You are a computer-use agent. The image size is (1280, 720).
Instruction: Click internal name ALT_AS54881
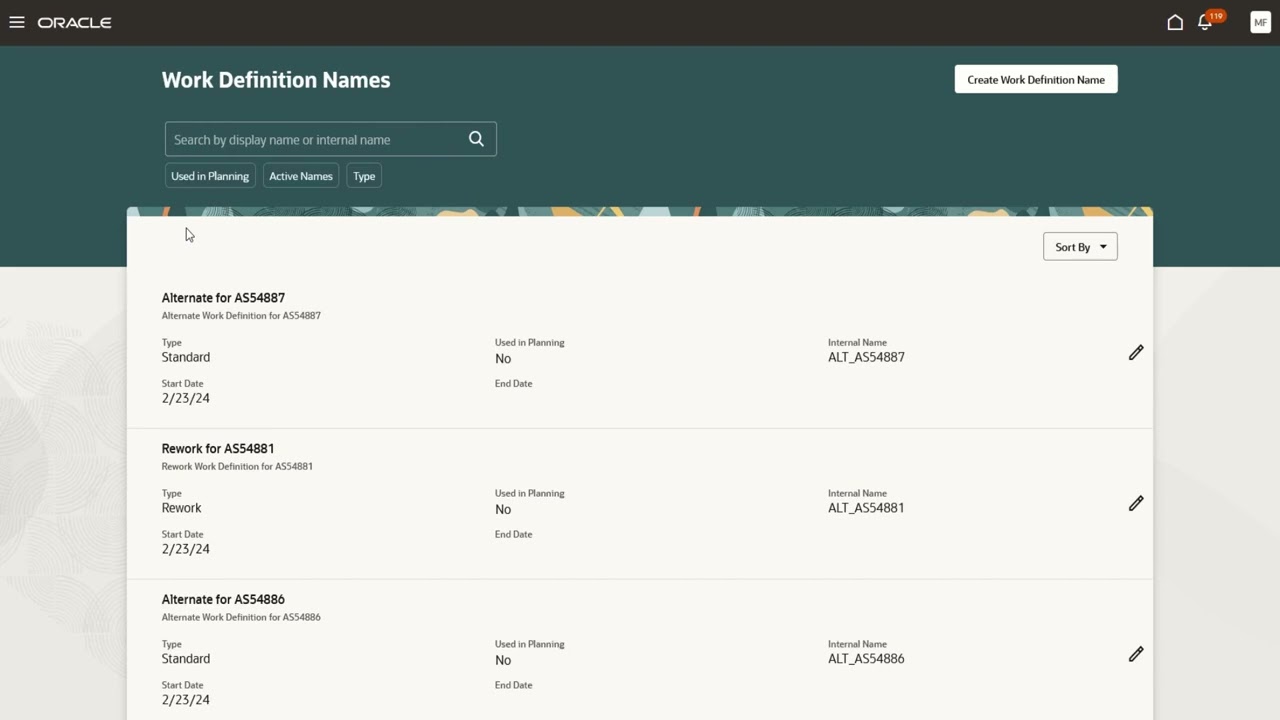point(866,508)
